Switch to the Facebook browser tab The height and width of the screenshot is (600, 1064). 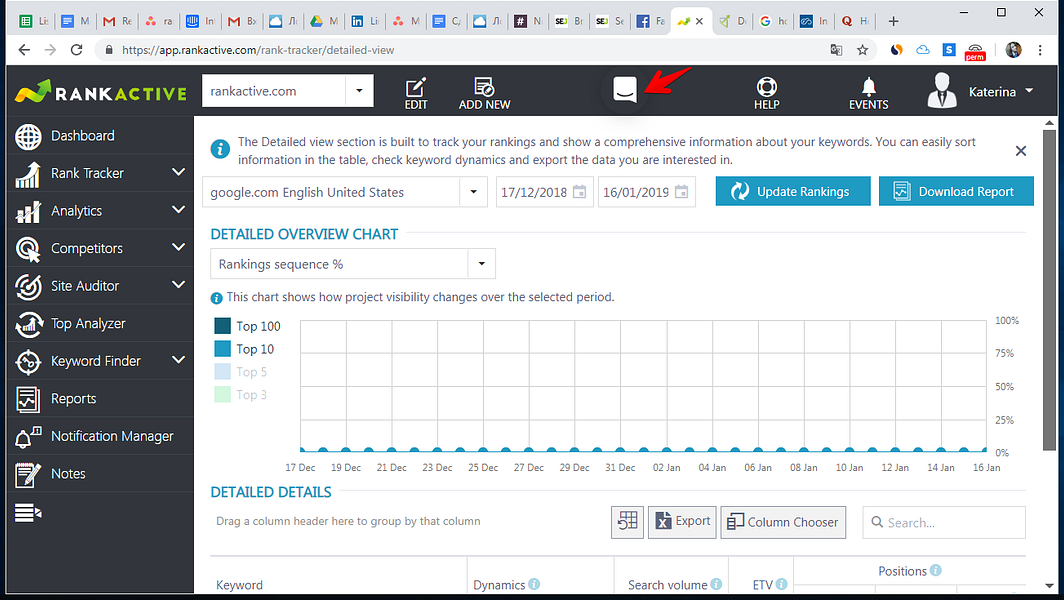click(x=650, y=21)
